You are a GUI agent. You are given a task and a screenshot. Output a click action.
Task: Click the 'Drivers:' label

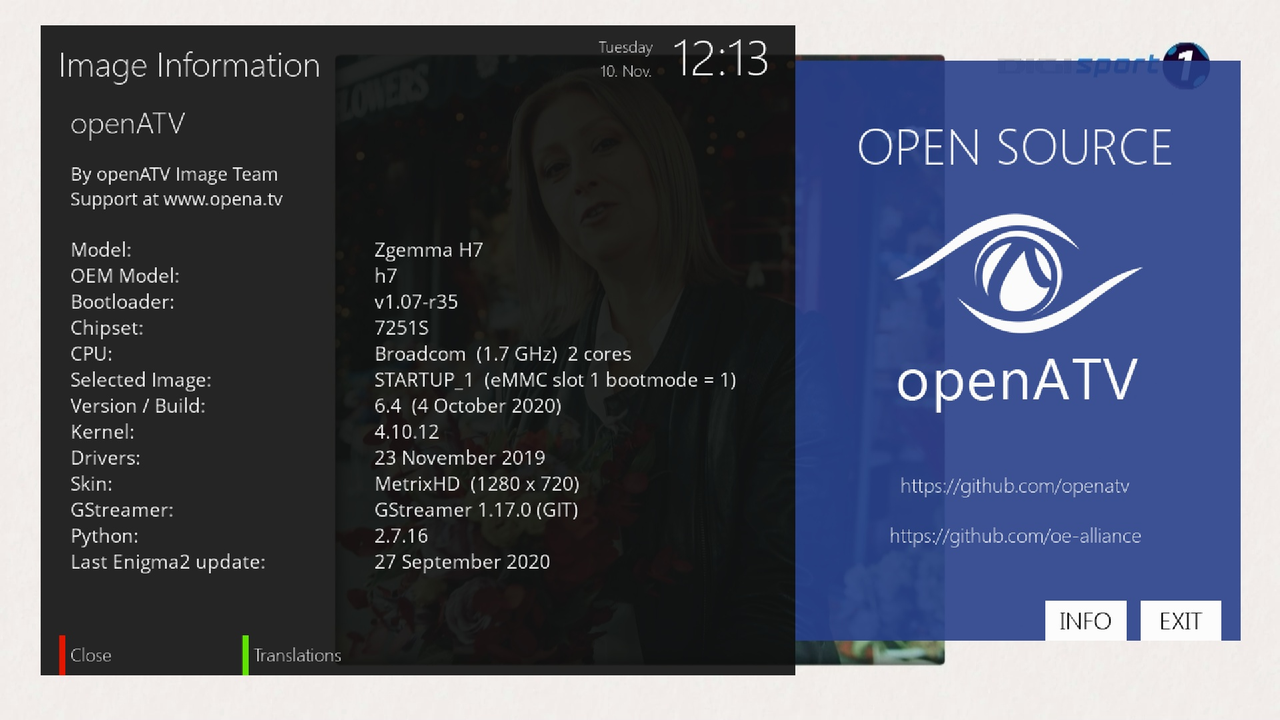point(105,458)
